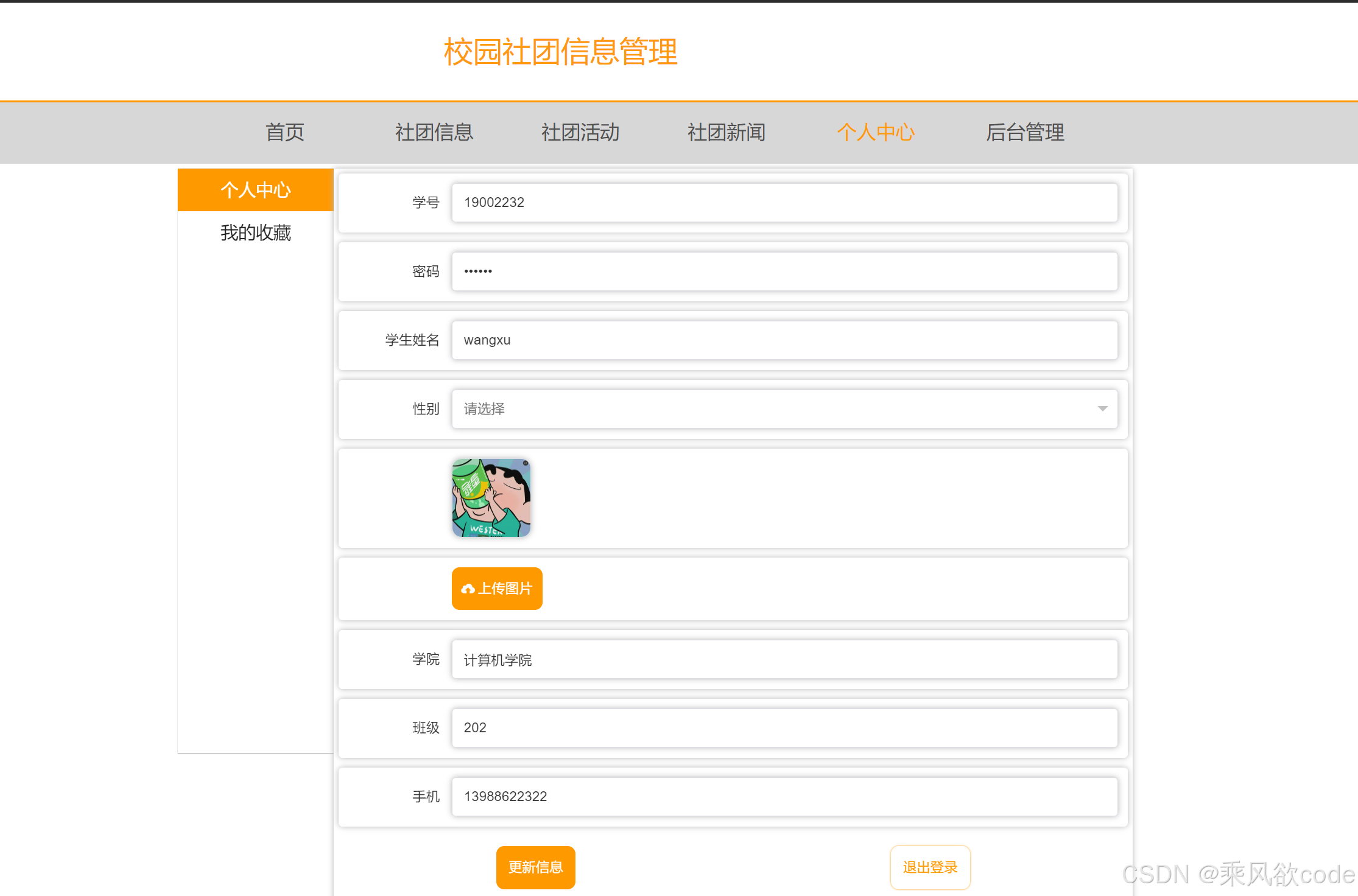Viewport: 1358px width, 896px height.
Task: Click 退出登录 to log out
Action: [x=930, y=867]
